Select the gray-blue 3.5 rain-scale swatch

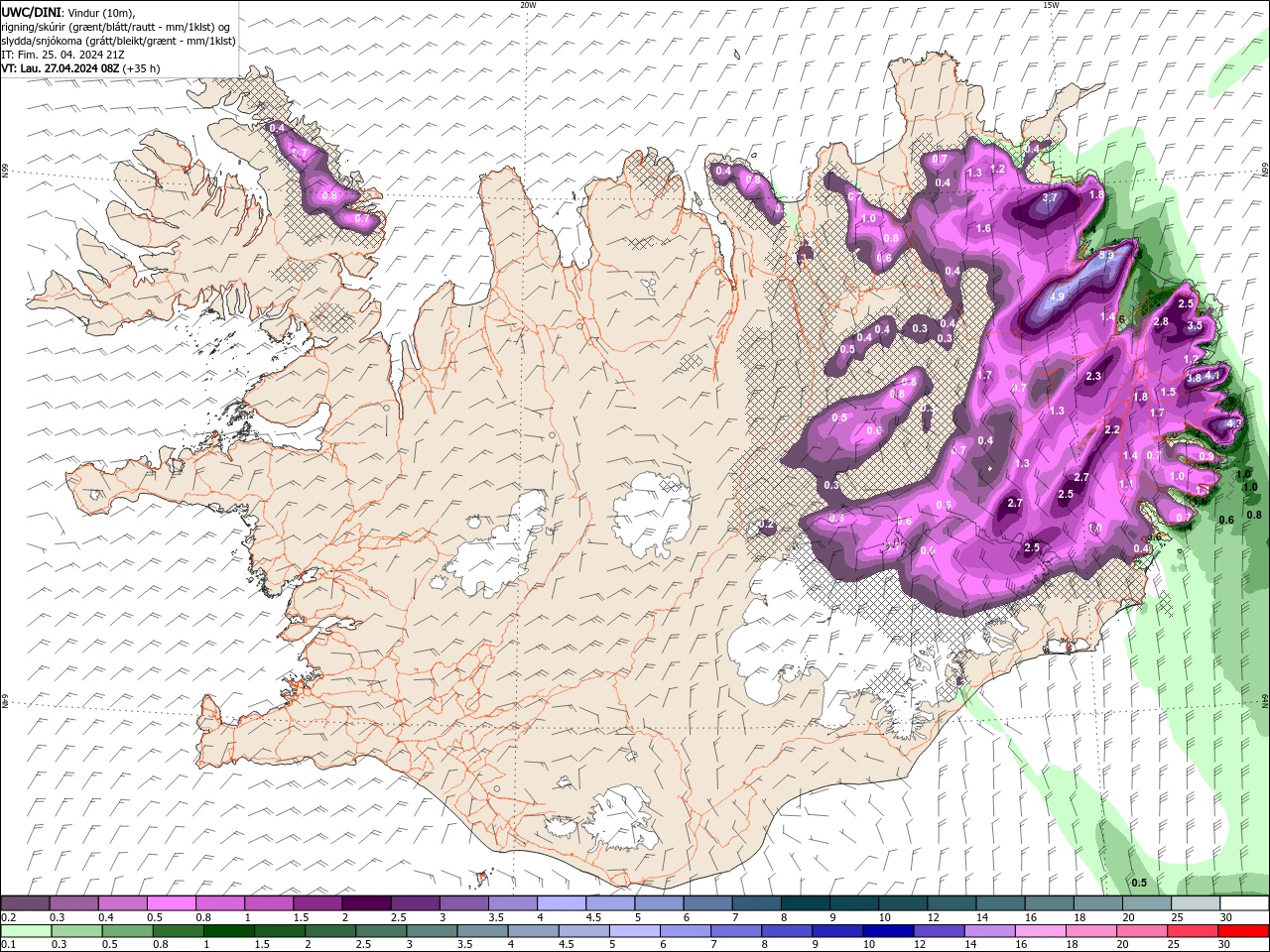click(483, 930)
